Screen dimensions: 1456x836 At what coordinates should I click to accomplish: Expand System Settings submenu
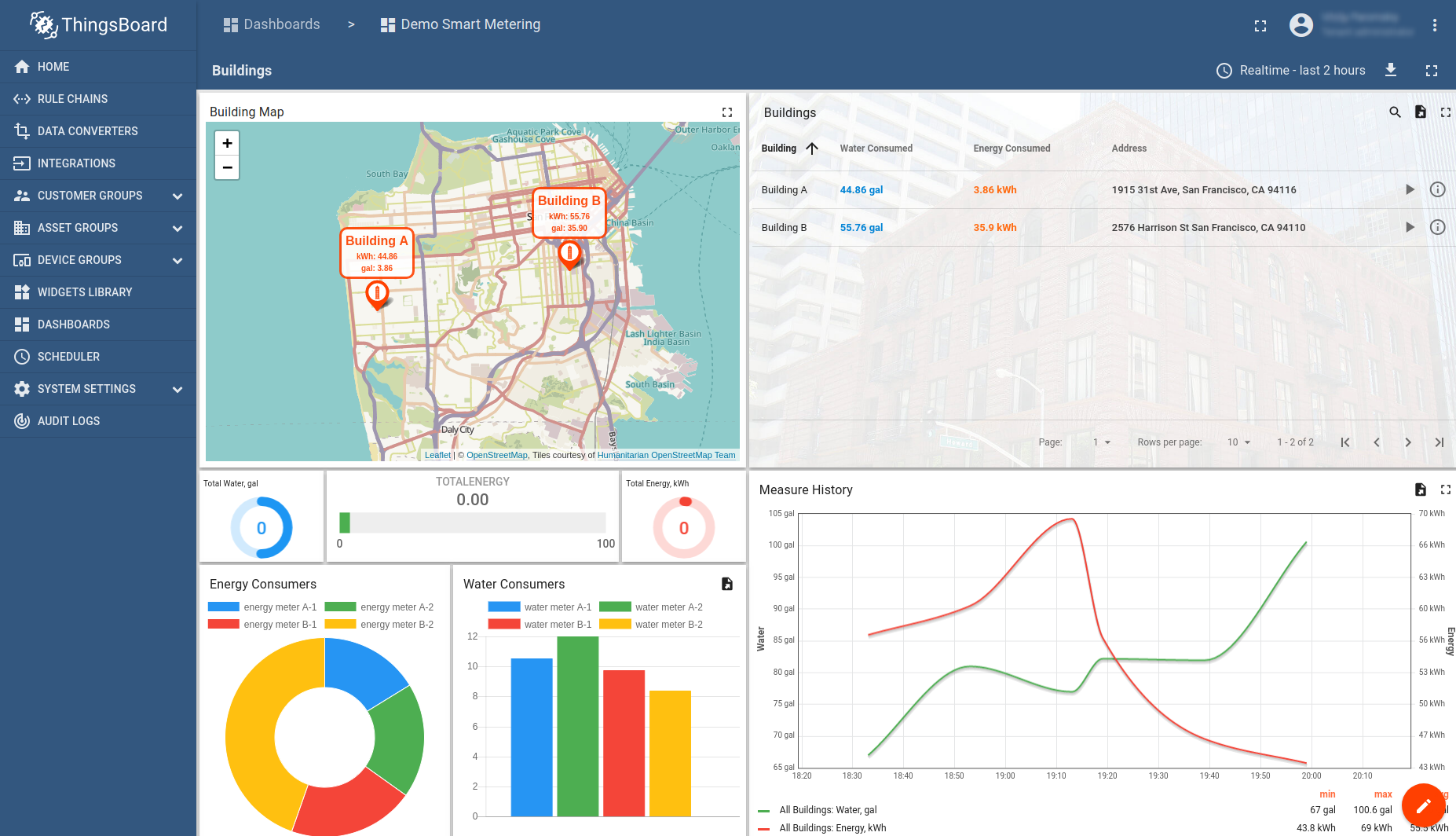pyautogui.click(x=177, y=389)
